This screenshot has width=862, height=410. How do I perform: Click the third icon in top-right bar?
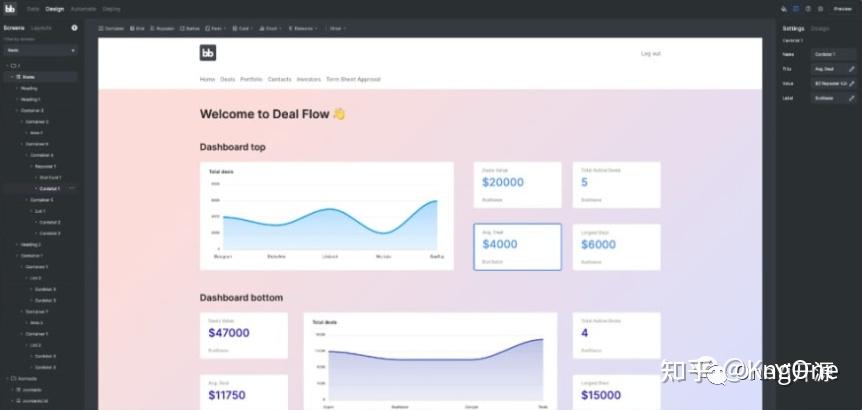pos(808,9)
